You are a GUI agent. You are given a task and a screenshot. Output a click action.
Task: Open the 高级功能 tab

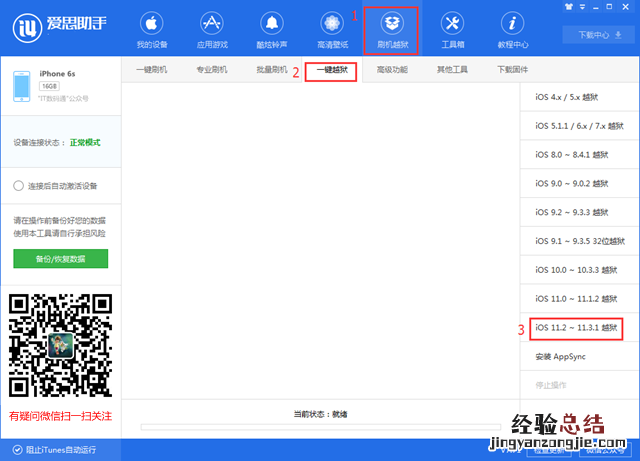(x=392, y=69)
